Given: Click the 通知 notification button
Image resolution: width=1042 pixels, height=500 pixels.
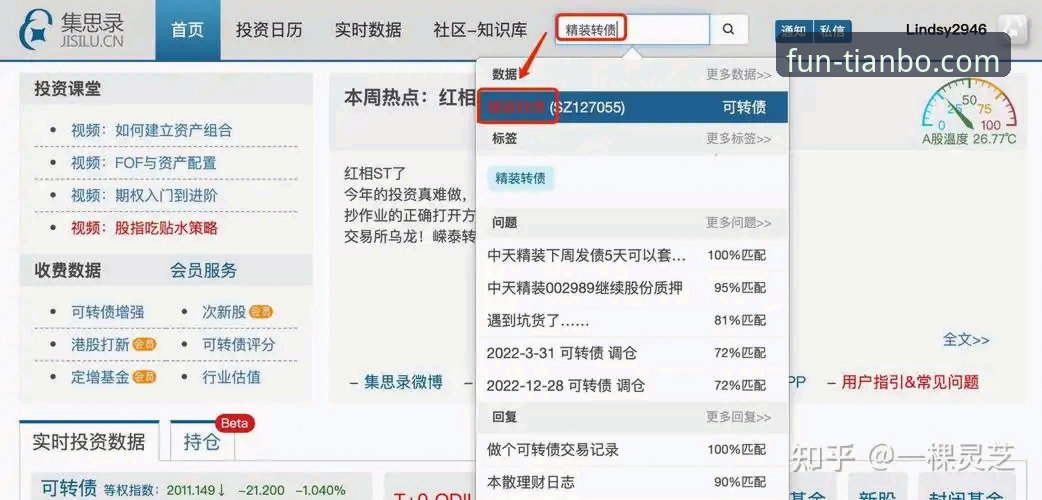Looking at the screenshot, I should pyautogui.click(x=794, y=31).
